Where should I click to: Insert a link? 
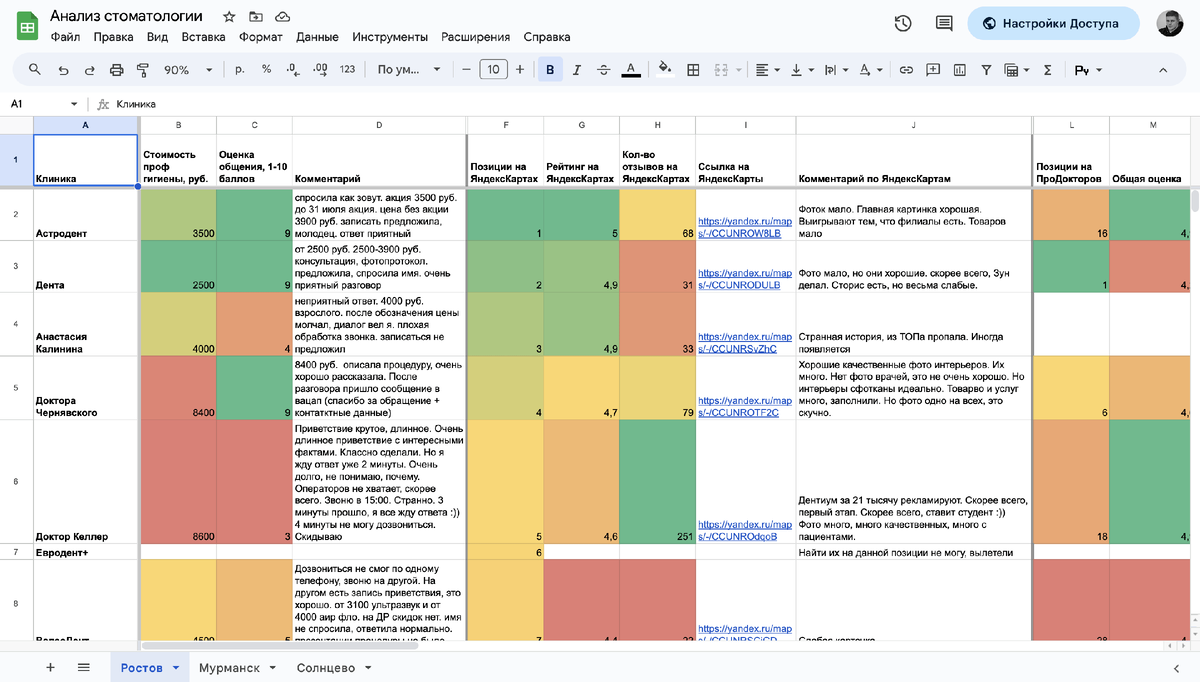coord(906,70)
